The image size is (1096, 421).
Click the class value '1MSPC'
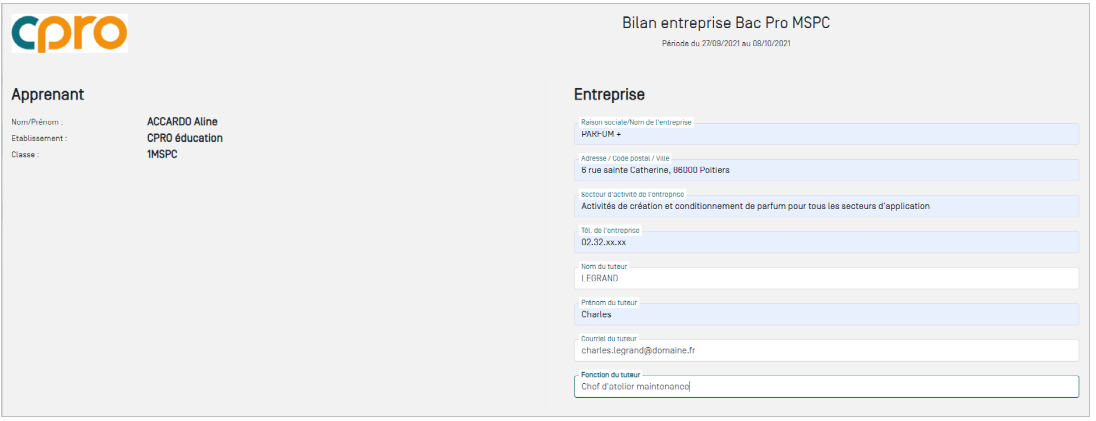[162, 154]
